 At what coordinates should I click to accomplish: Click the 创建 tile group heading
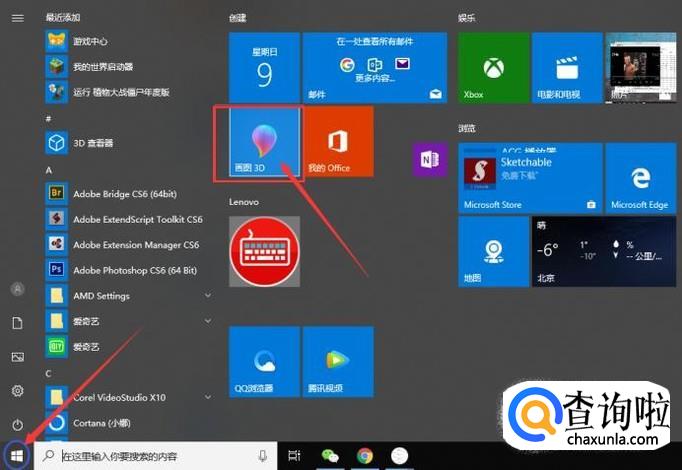tap(238, 18)
